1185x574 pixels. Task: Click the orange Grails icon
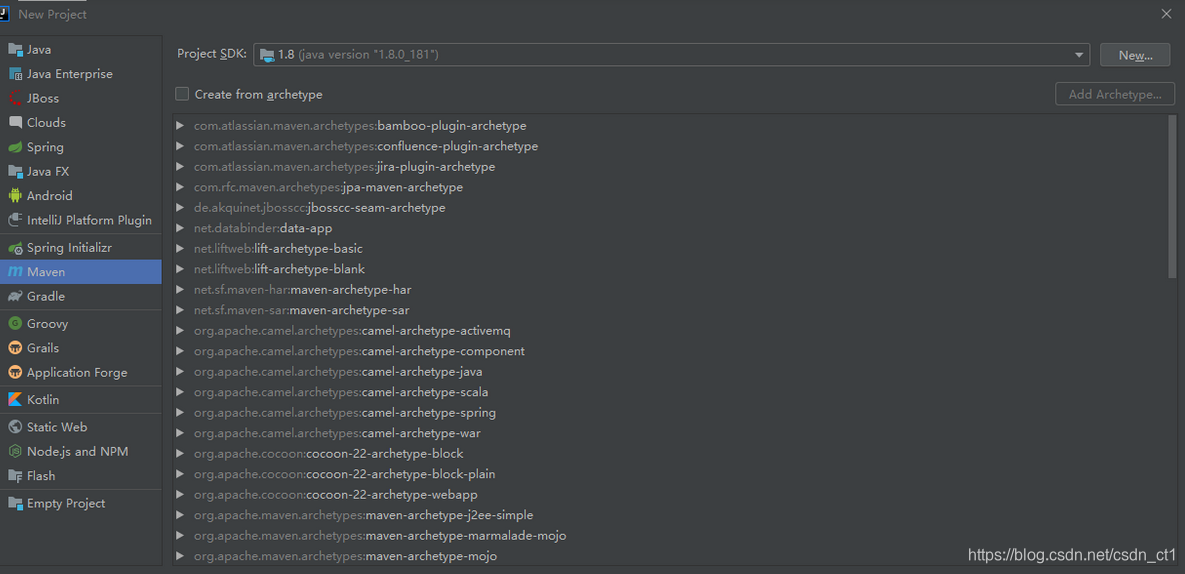[x=15, y=348]
